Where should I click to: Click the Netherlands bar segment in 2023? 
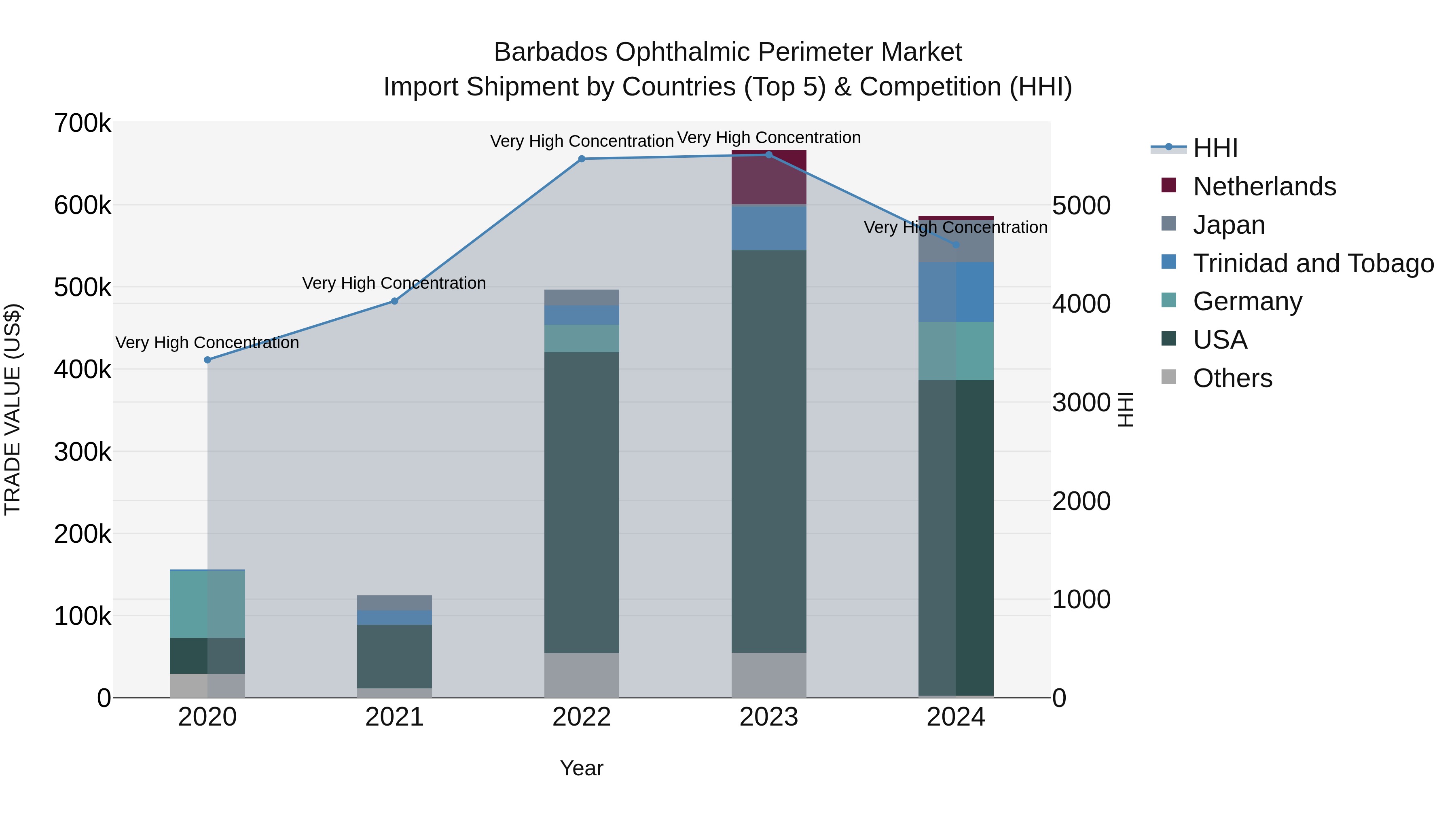click(769, 178)
